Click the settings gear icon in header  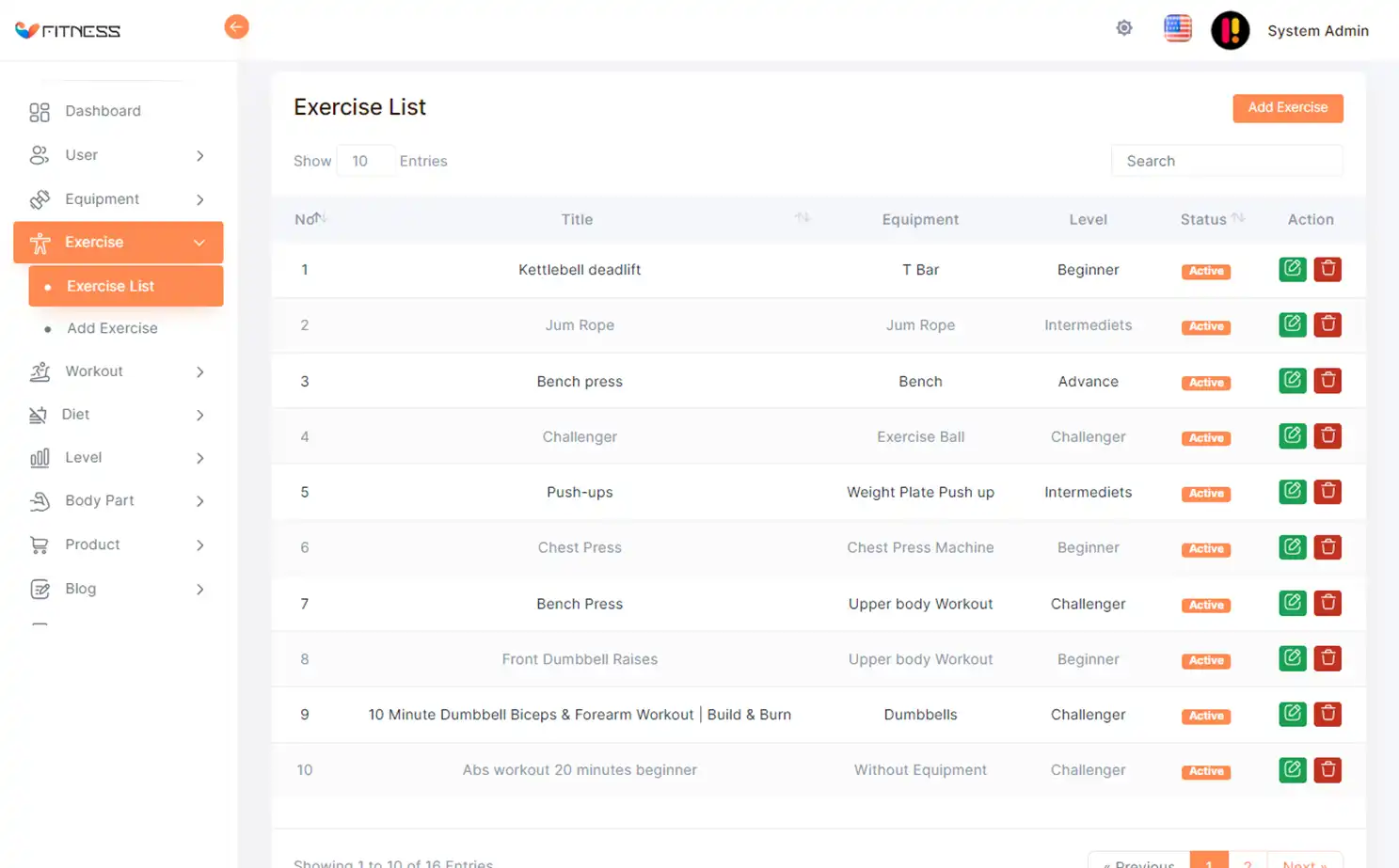1123,28
